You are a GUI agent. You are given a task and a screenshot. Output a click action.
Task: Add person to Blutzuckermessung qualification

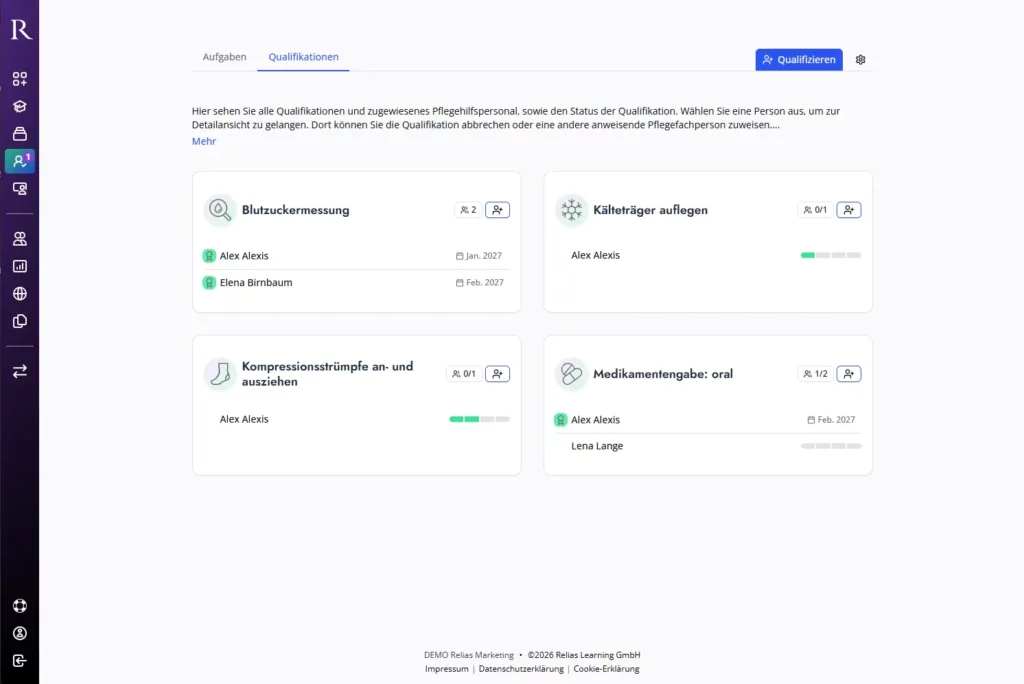(x=498, y=210)
